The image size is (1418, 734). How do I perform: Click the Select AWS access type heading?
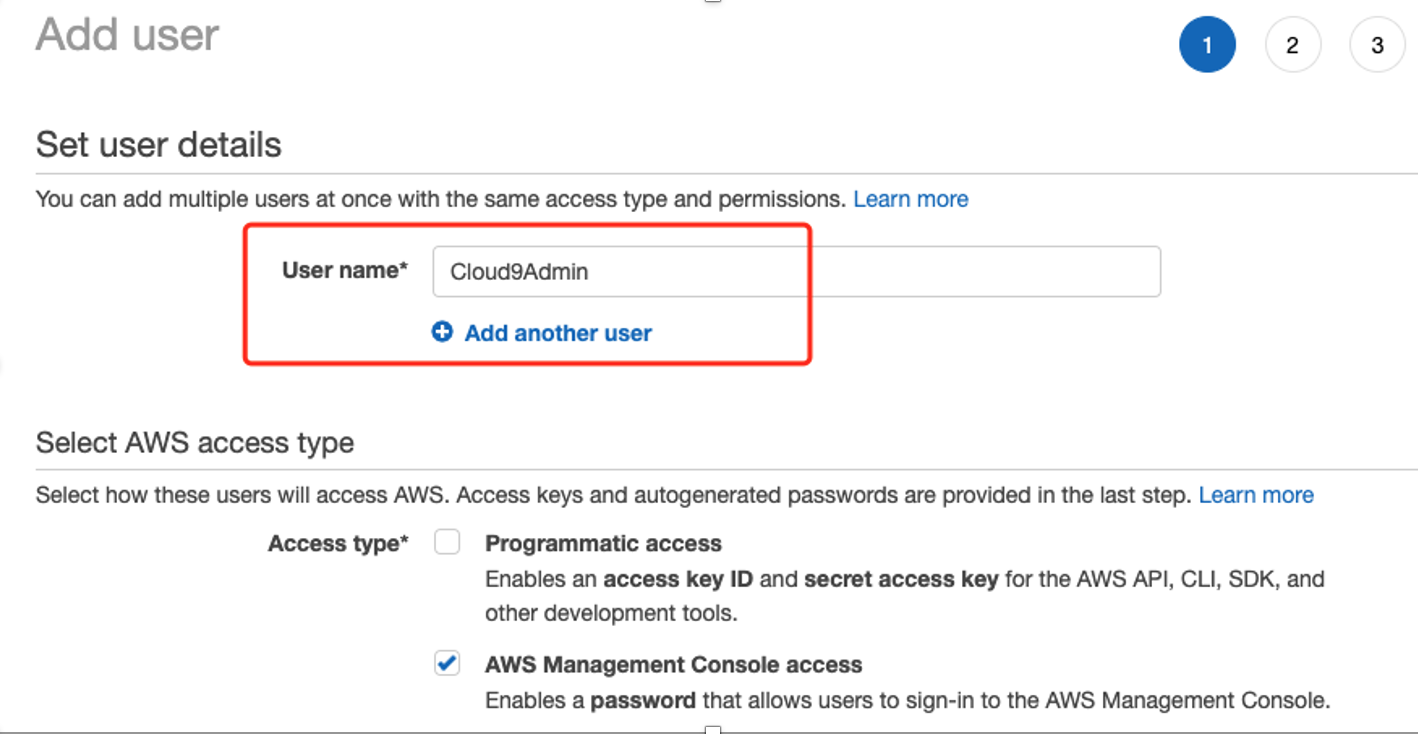195,443
